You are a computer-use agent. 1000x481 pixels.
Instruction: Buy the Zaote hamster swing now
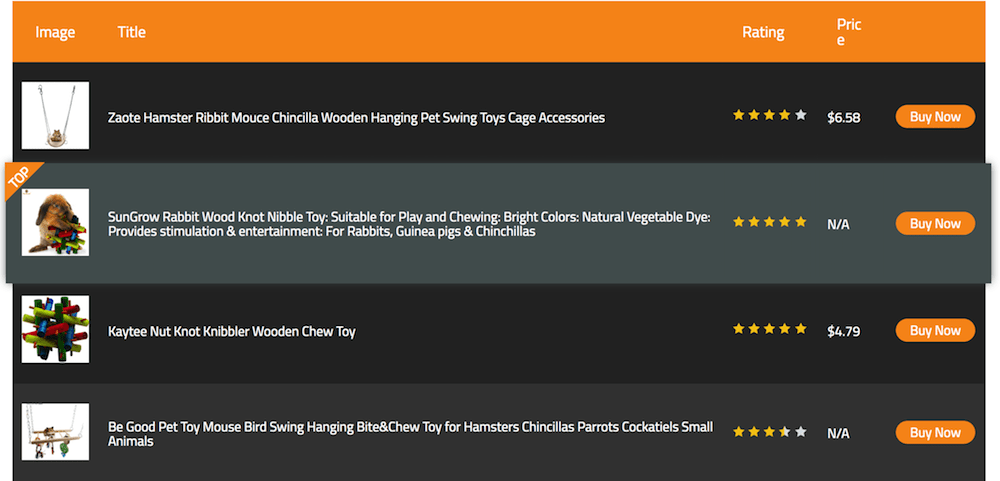935,117
